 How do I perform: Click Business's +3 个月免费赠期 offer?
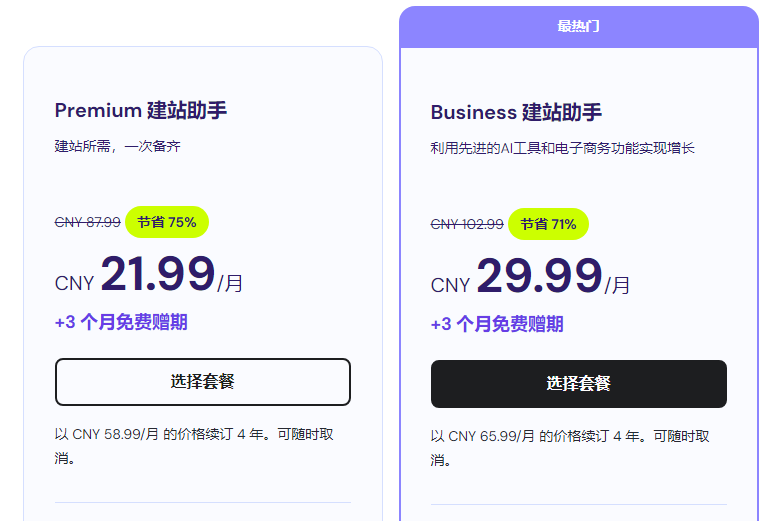point(497,324)
